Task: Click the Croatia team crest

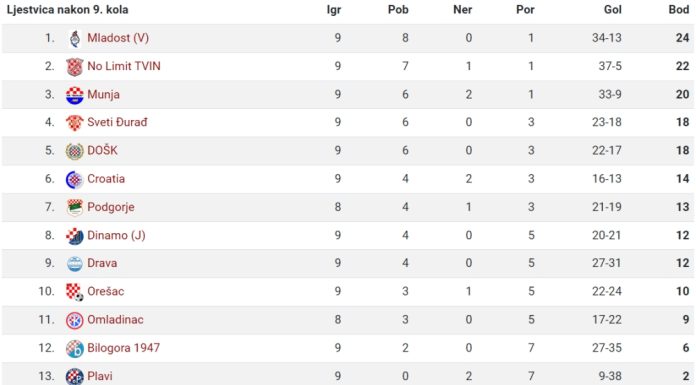Action: click(75, 179)
